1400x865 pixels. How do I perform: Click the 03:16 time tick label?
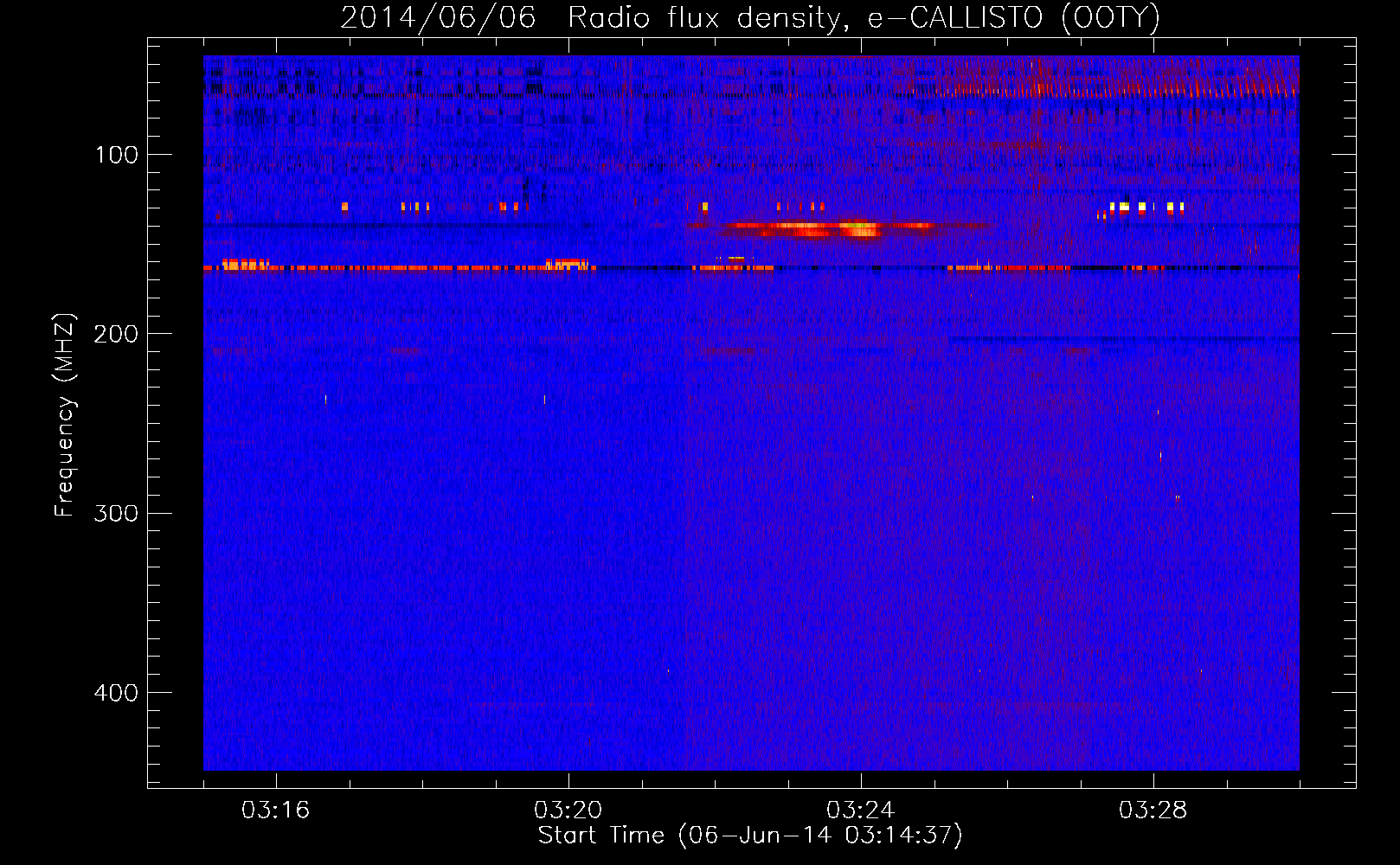(x=275, y=811)
